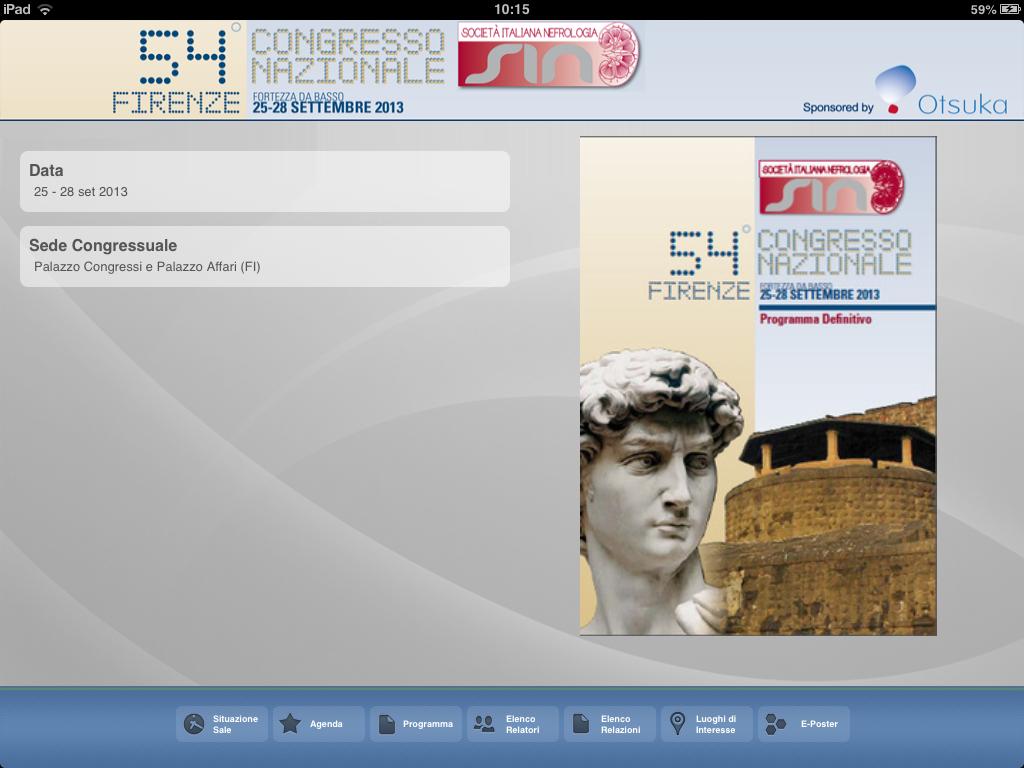Open the Elenco Relazioni tab

click(x=609, y=724)
